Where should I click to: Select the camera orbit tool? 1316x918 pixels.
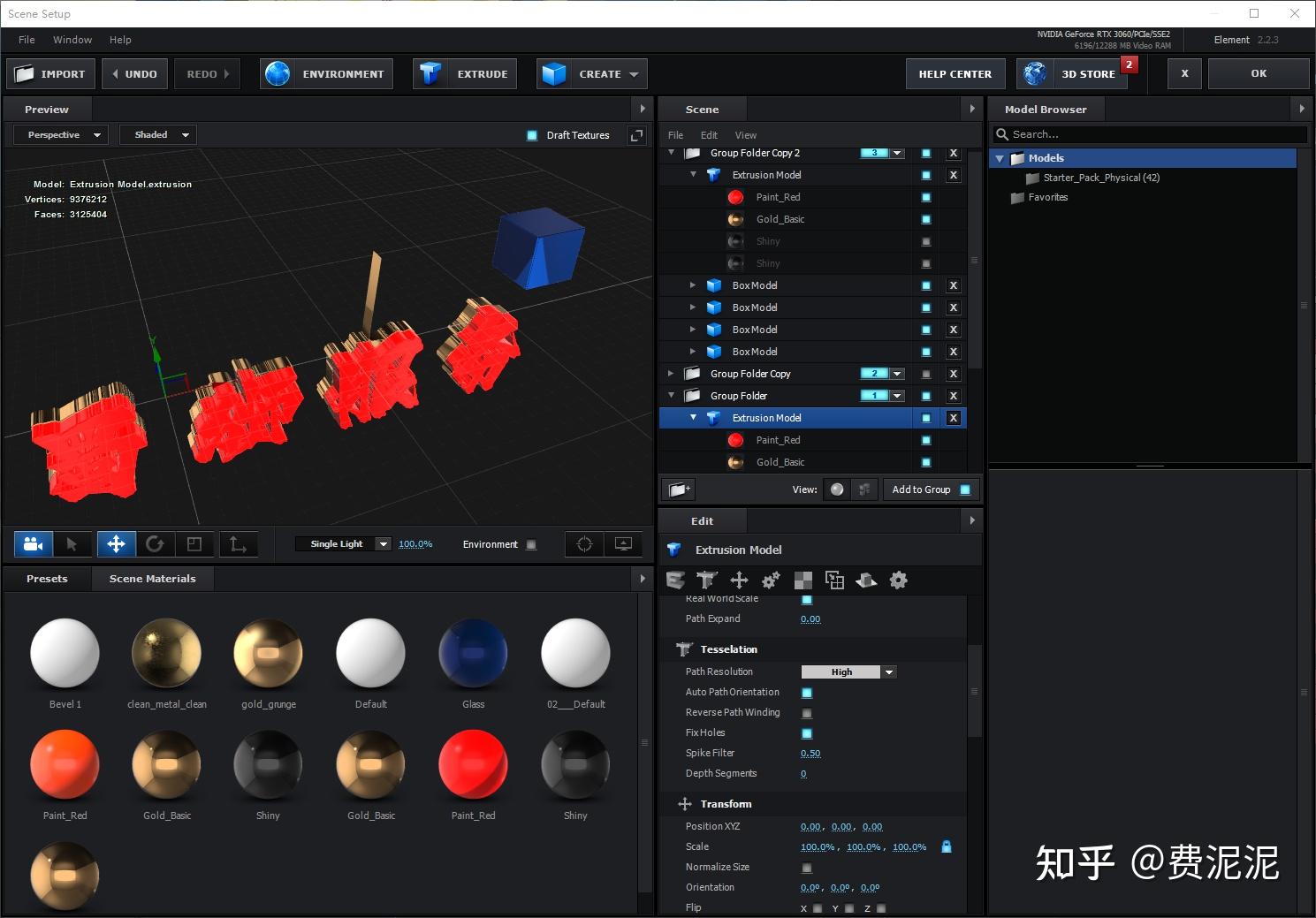pyautogui.click(x=33, y=543)
